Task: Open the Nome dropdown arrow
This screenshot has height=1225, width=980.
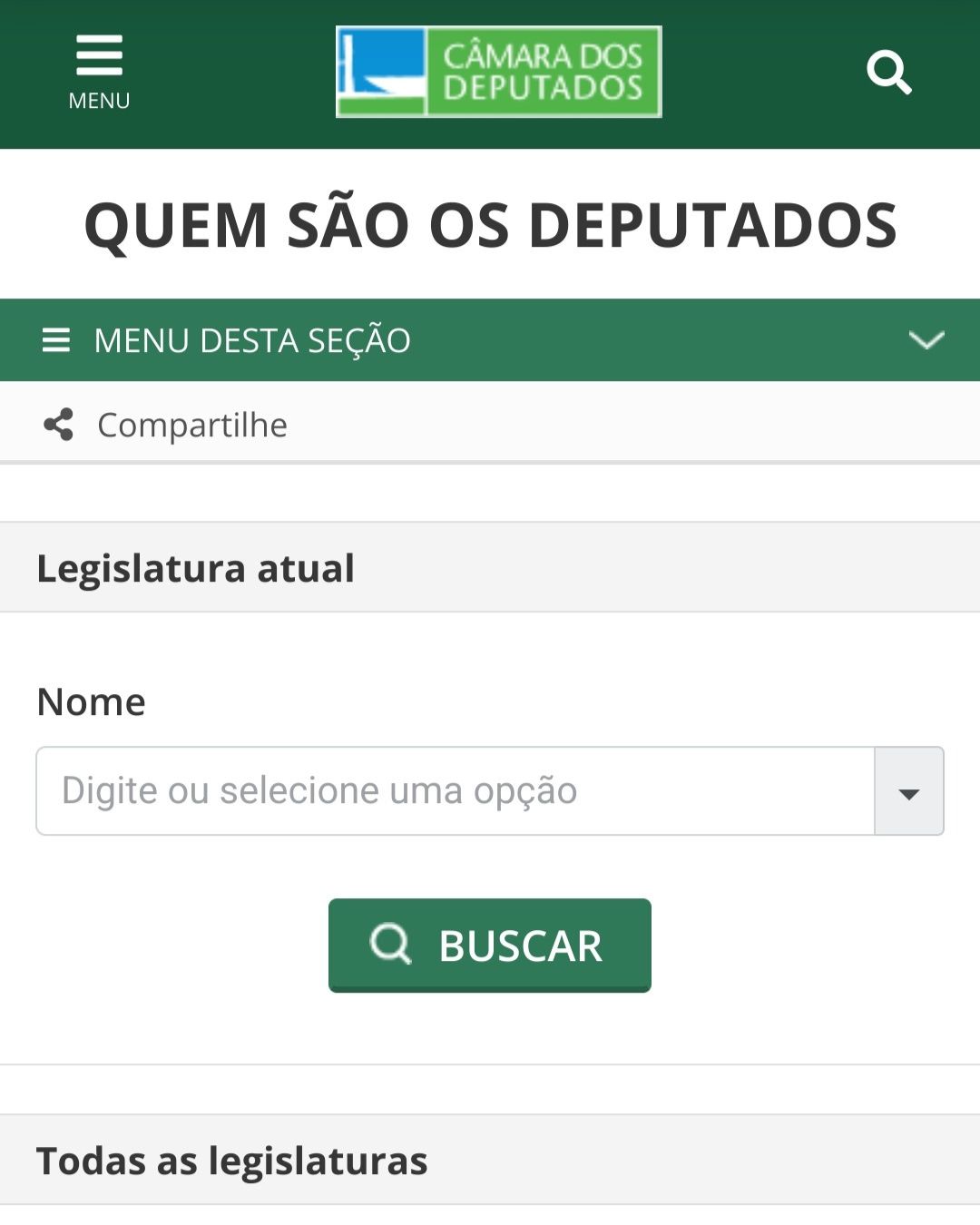Action: 909,791
